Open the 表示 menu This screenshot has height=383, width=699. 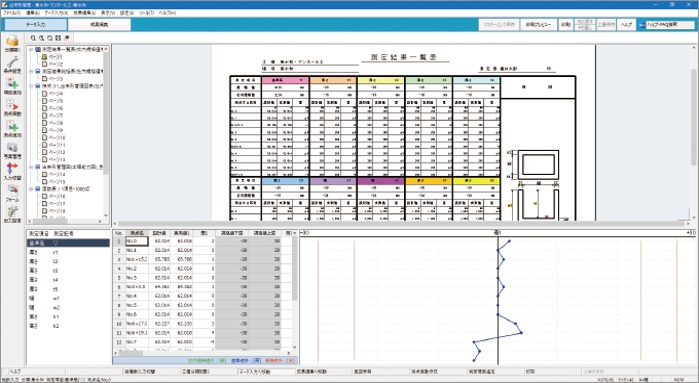[108, 13]
